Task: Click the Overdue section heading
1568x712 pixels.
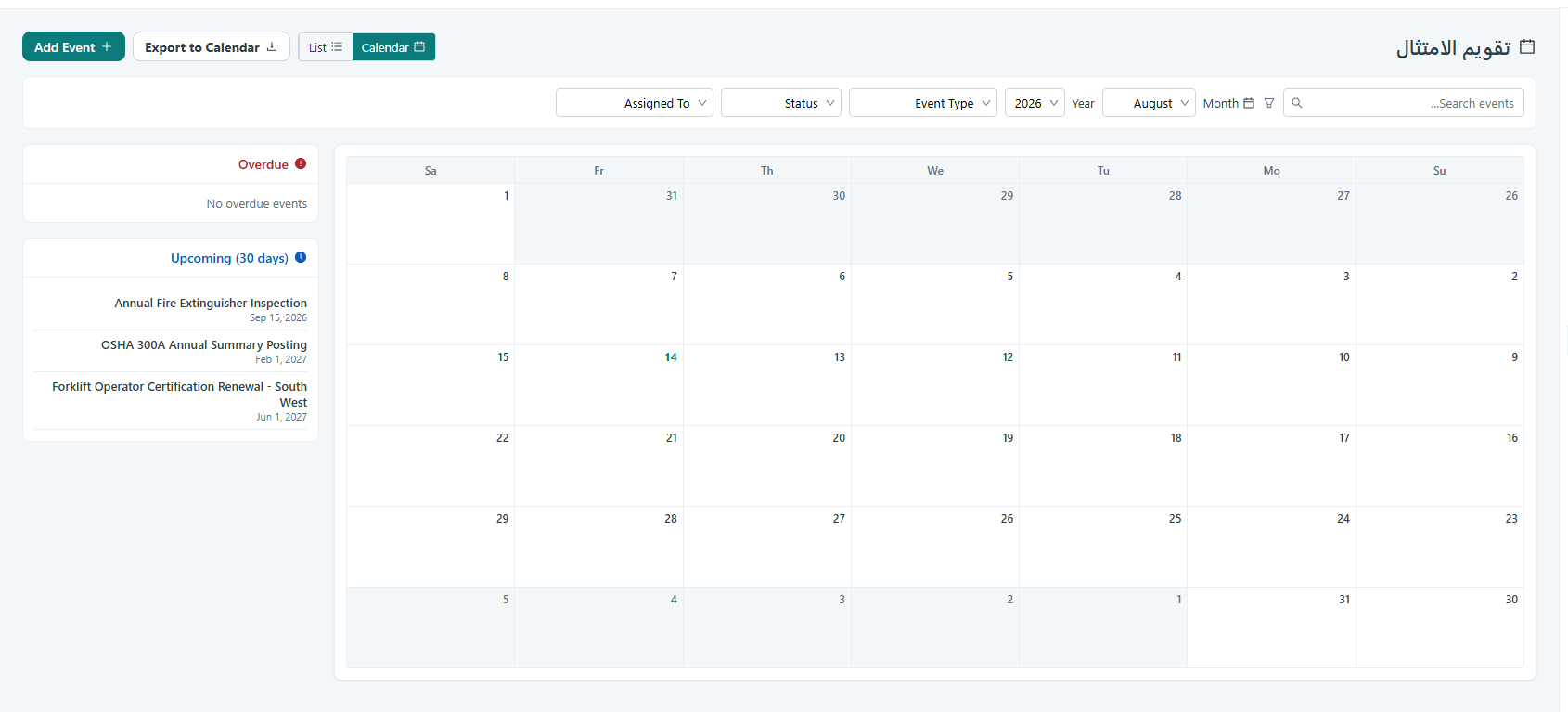Action: [263, 164]
